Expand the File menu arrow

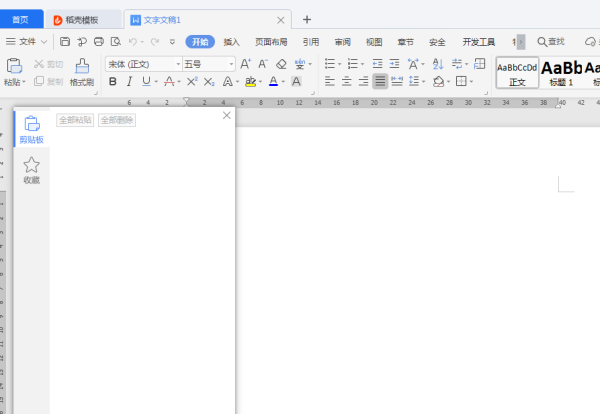(x=44, y=42)
